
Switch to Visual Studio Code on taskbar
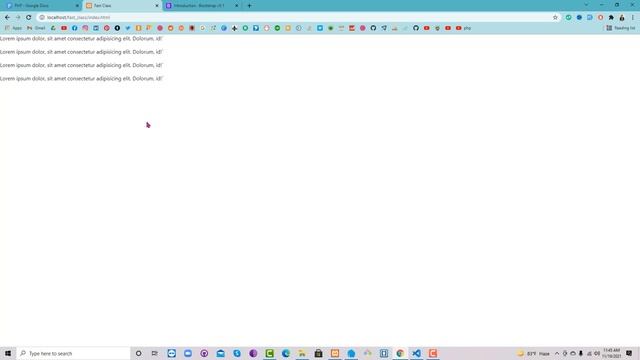416,353
